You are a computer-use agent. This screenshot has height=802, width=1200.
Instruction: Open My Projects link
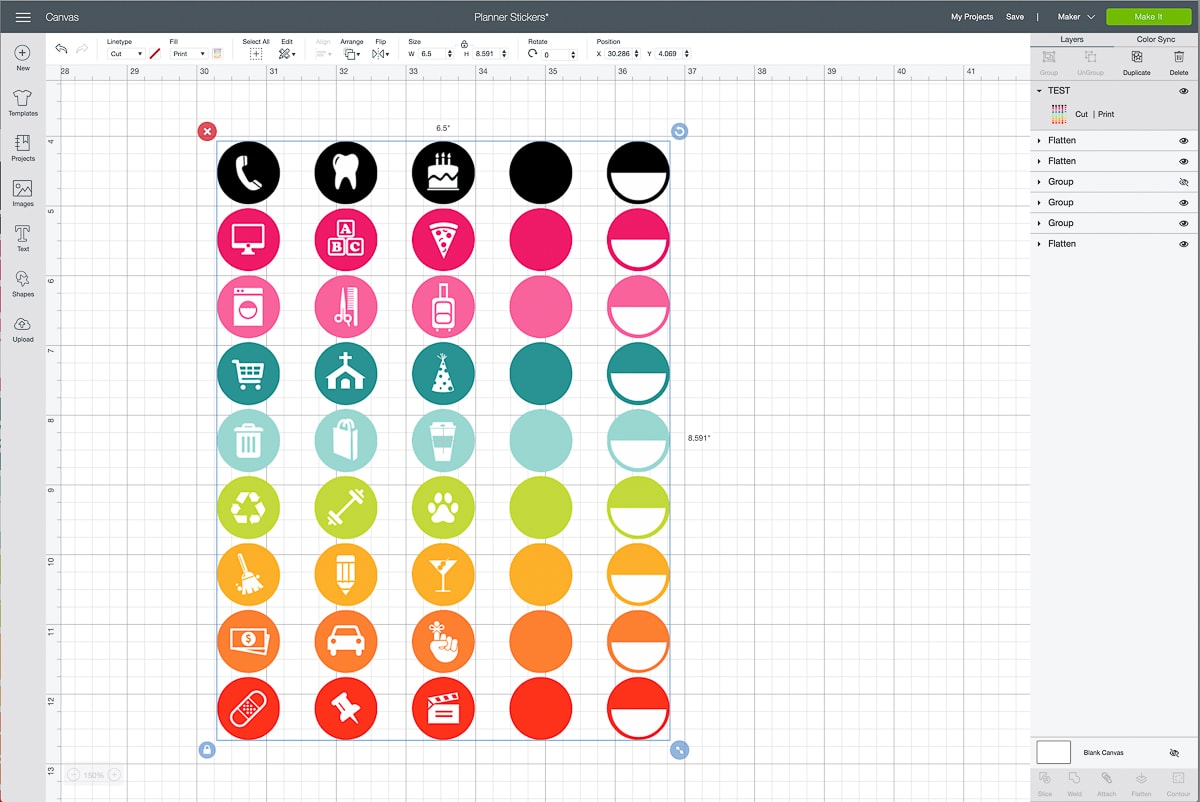[x=970, y=17]
